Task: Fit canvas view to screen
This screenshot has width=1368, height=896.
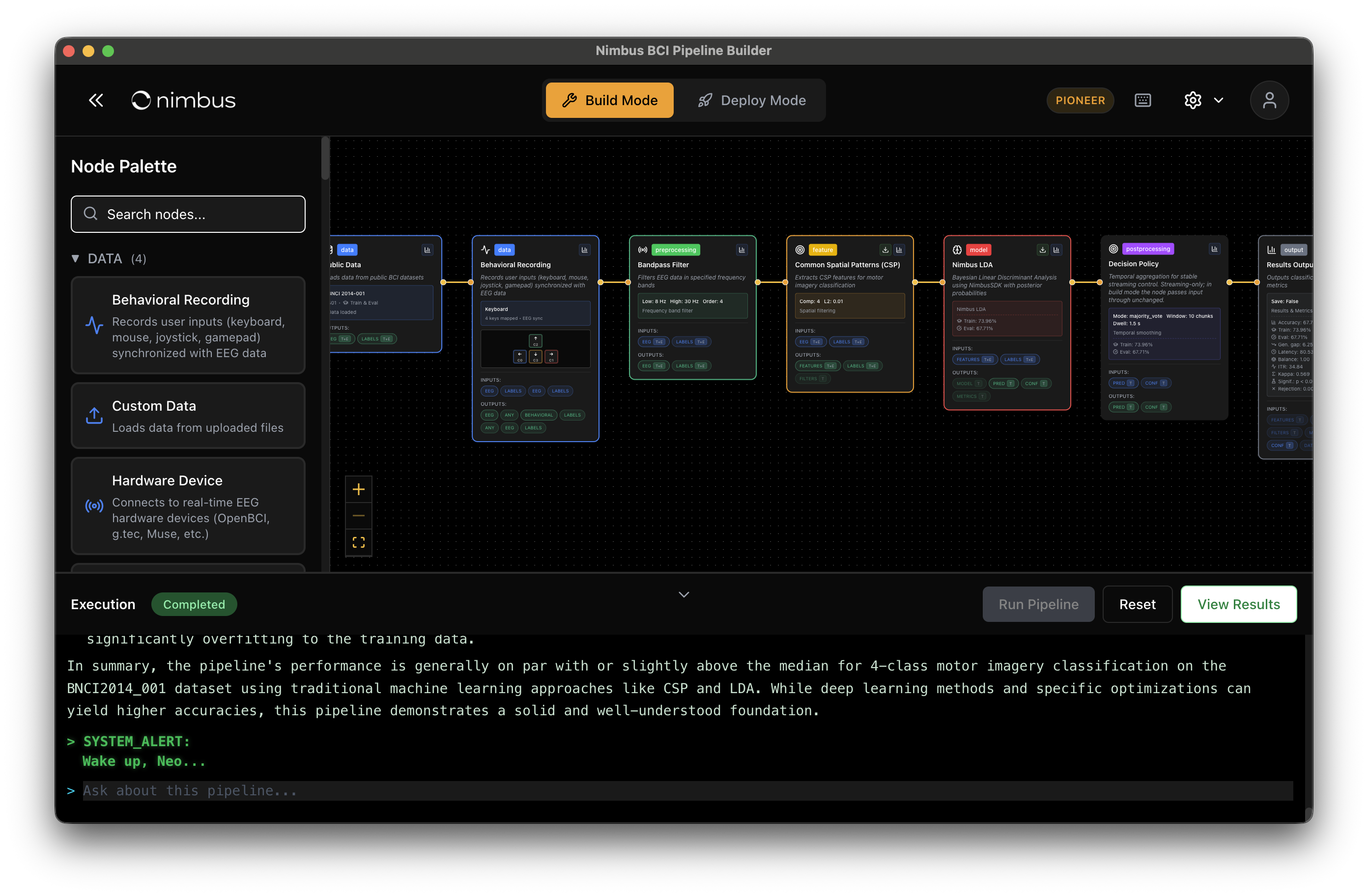Action: (359, 542)
